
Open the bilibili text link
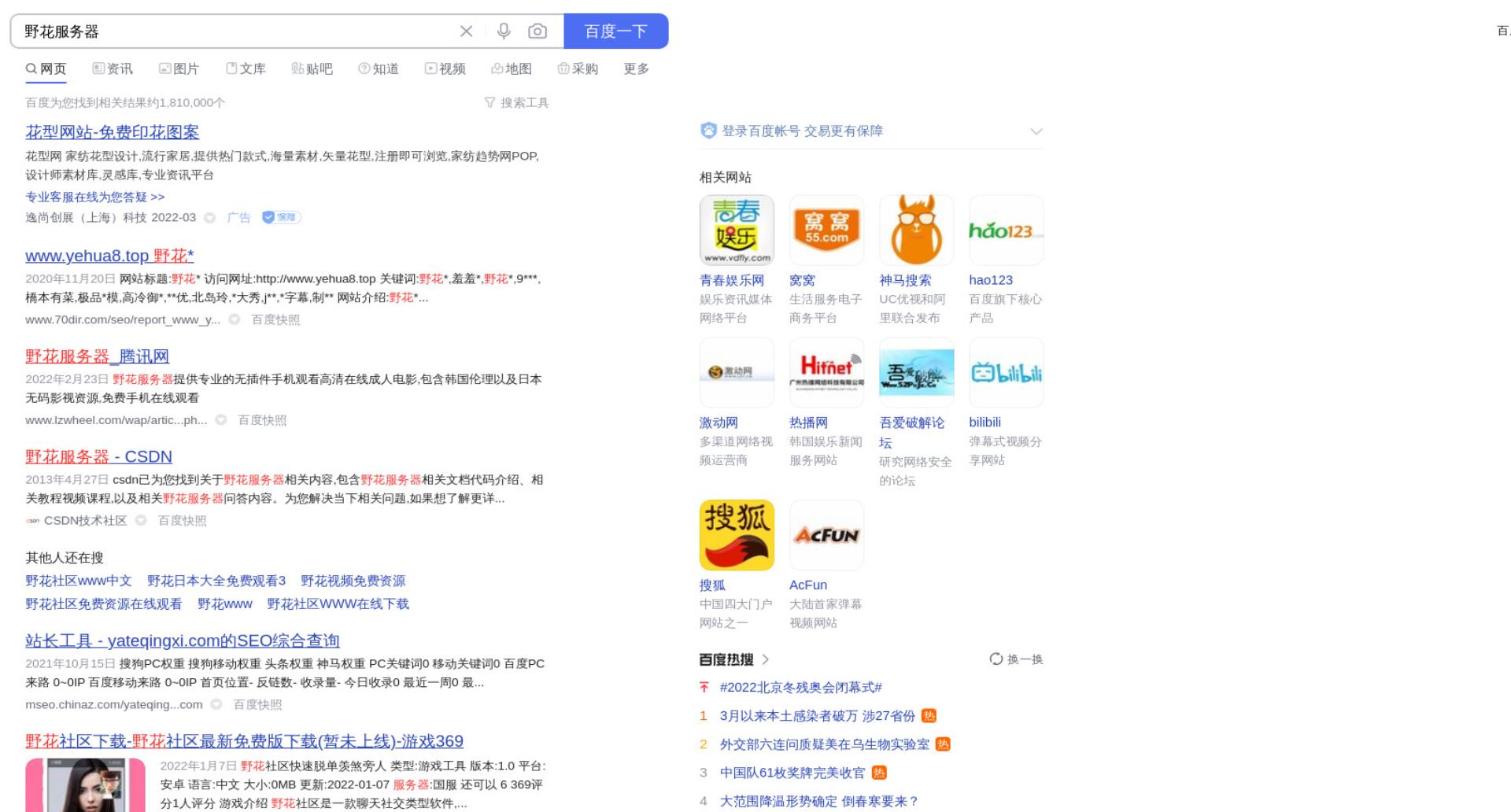click(985, 423)
